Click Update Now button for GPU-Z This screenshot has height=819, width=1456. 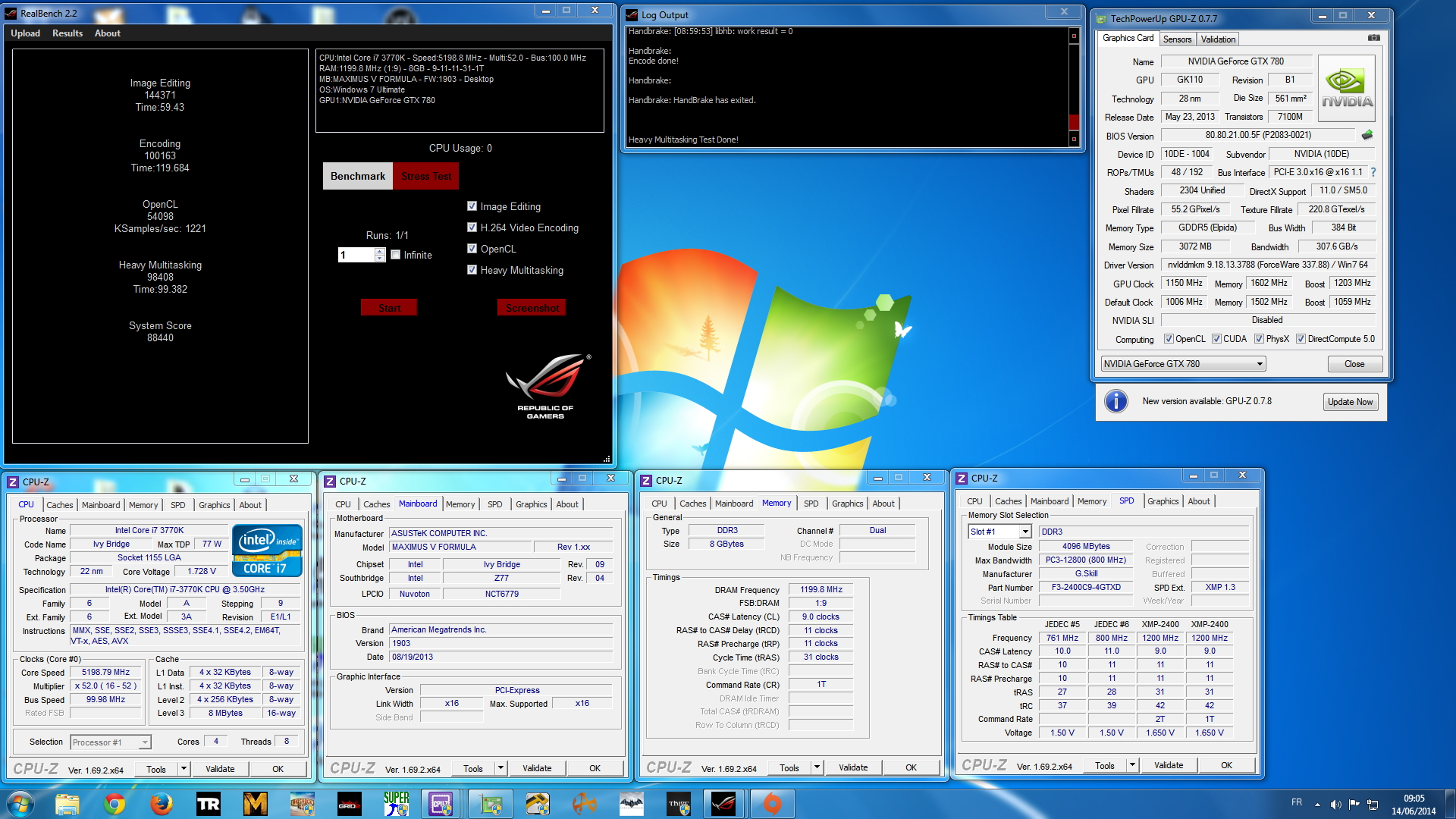tap(1350, 402)
